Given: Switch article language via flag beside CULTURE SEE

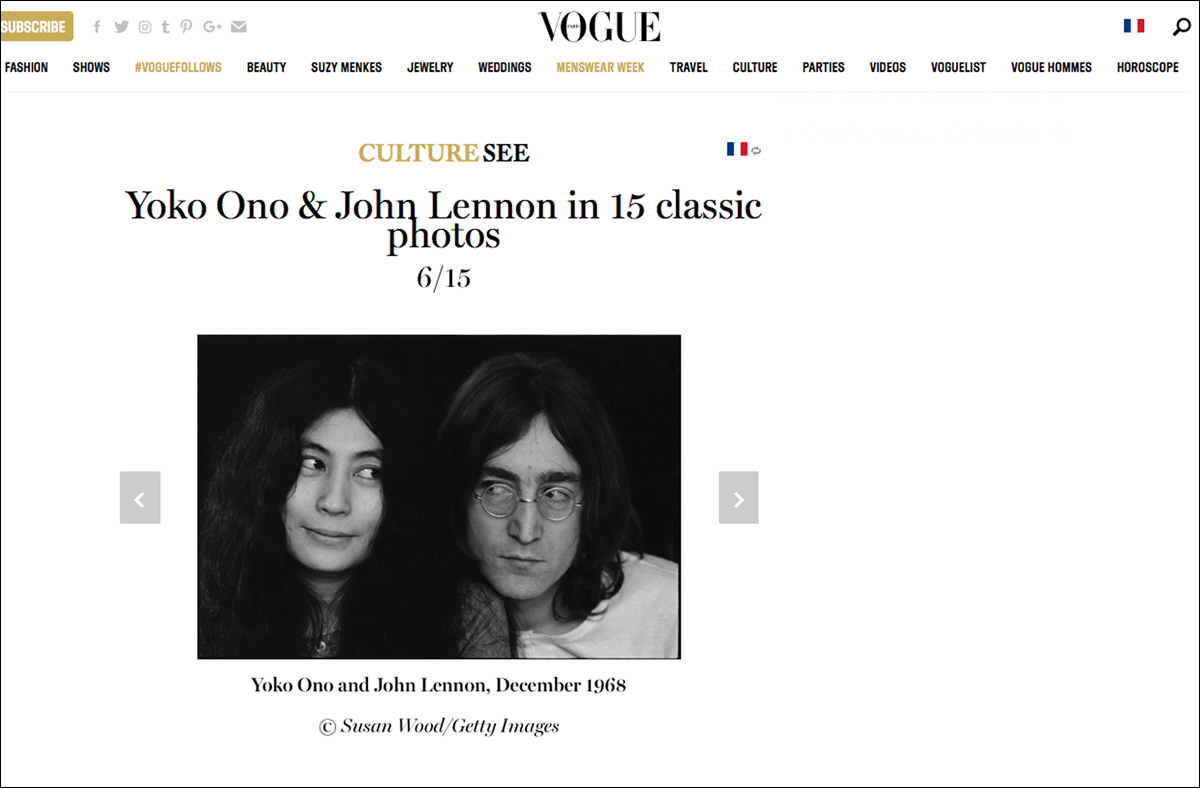Looking at the screenshot, I should tap(744, 149).
